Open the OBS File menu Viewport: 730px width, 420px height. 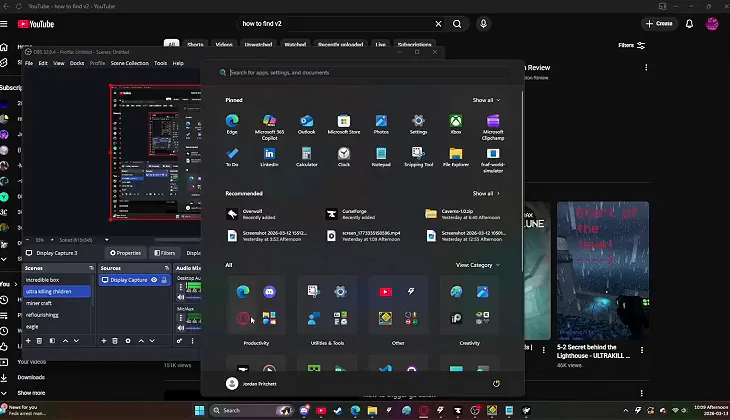tap(29, 63)
